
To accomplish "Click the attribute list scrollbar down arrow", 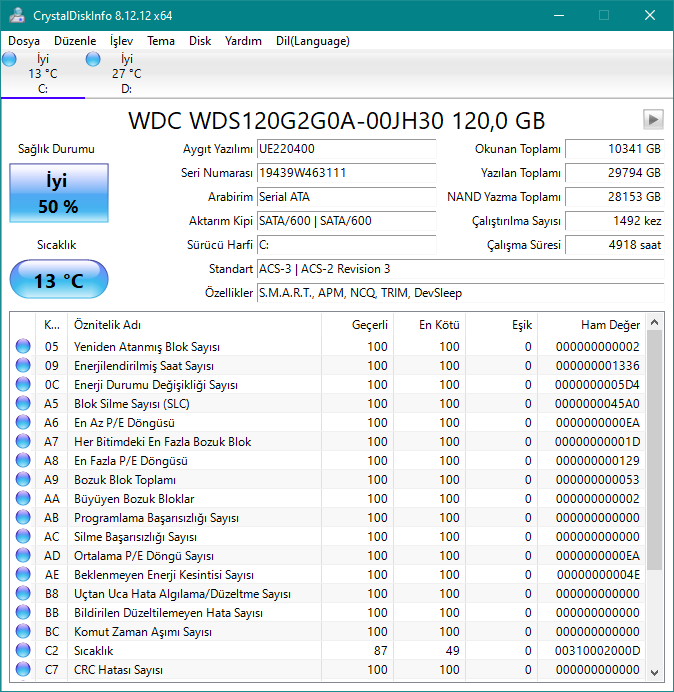I will (x=655, y=672).
